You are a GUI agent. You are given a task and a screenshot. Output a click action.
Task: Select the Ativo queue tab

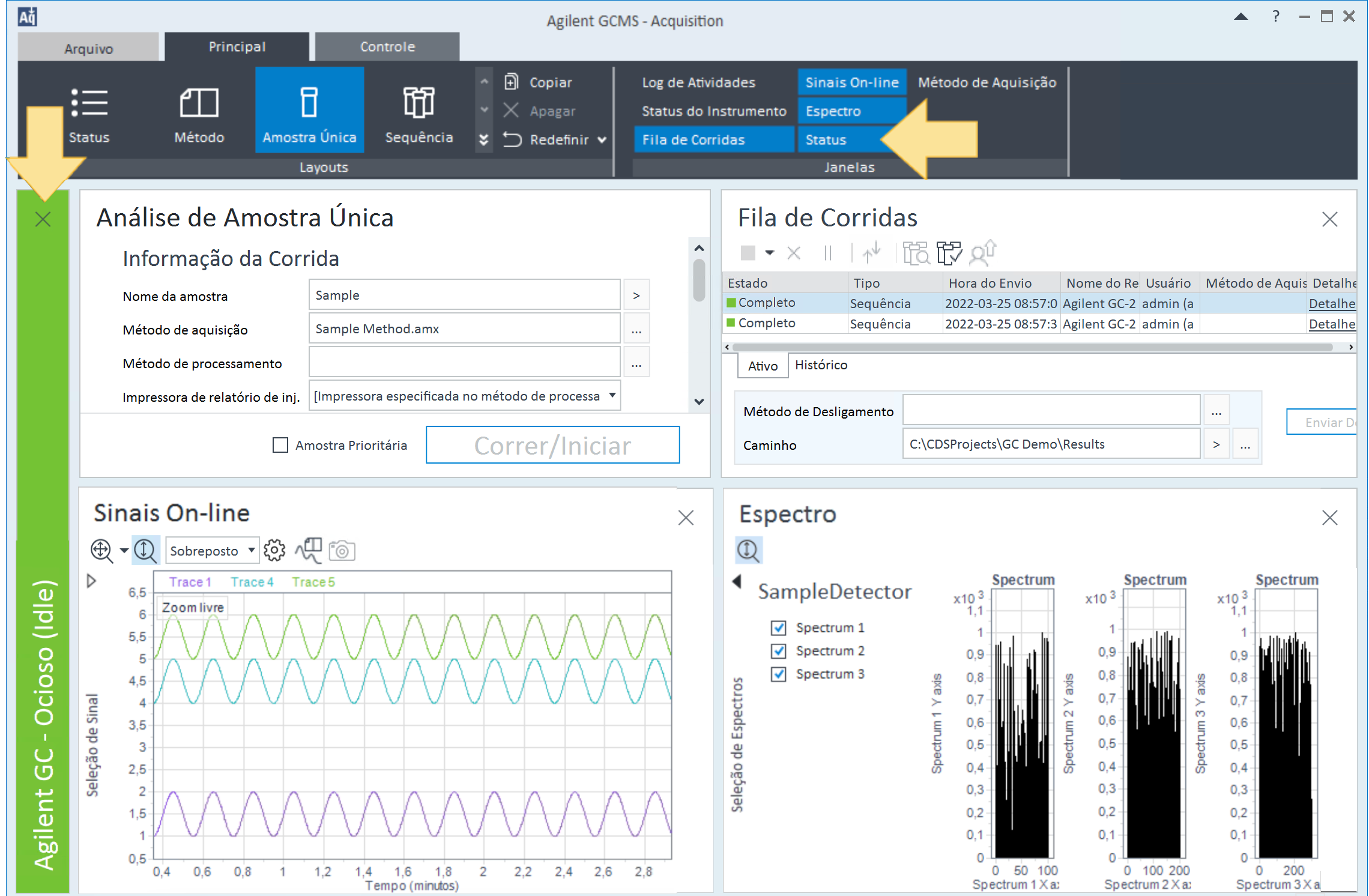(x=763, y=366)
